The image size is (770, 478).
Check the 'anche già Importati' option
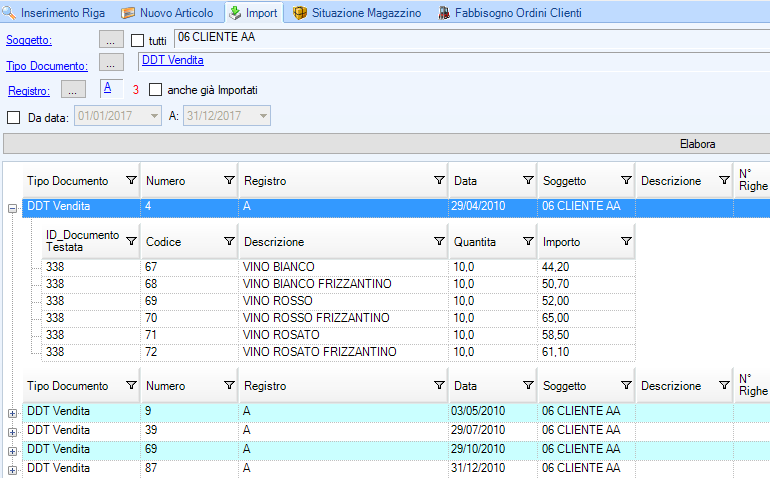155,90
